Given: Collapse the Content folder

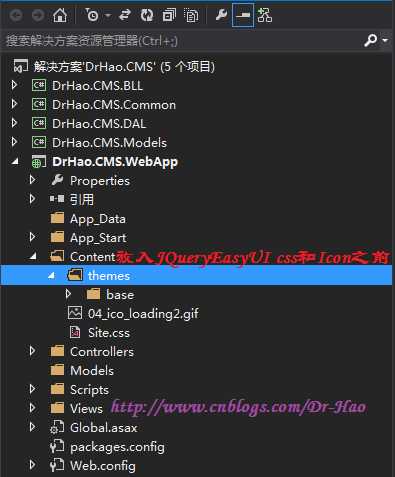Looking at the screenshot, I should 33,257.
